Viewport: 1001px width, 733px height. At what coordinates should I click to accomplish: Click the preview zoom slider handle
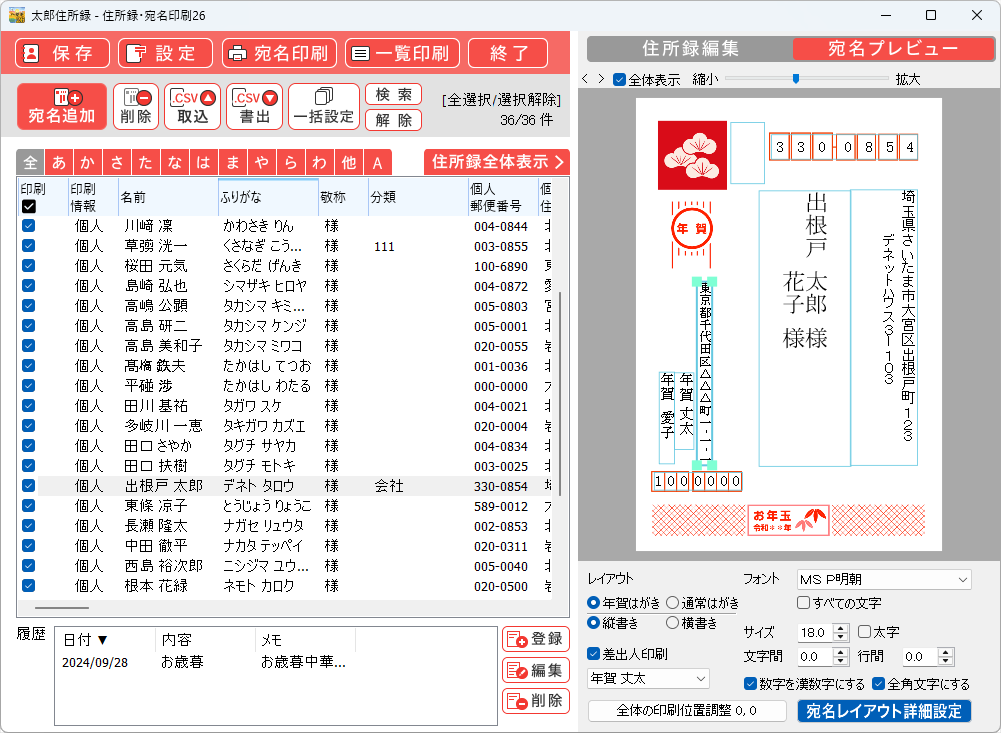pos(796,78)
